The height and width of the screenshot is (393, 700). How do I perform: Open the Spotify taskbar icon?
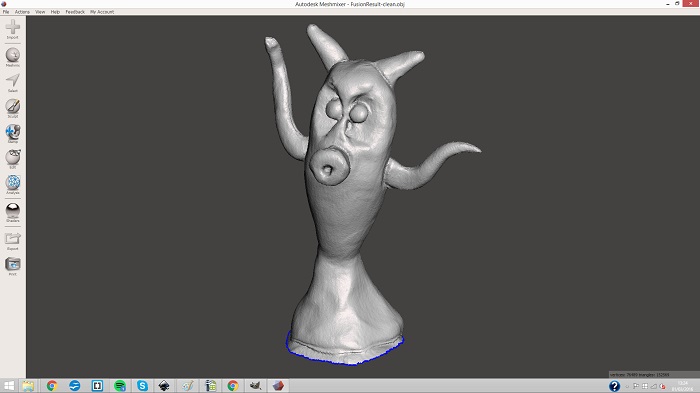[120, 385]
